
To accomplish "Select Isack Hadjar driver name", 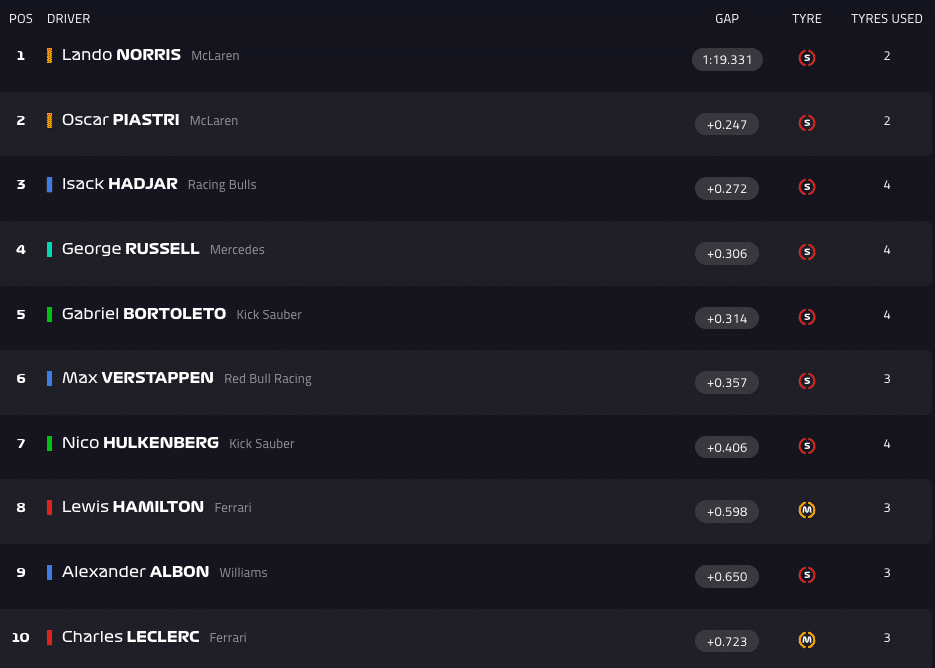I will [120, 184].
